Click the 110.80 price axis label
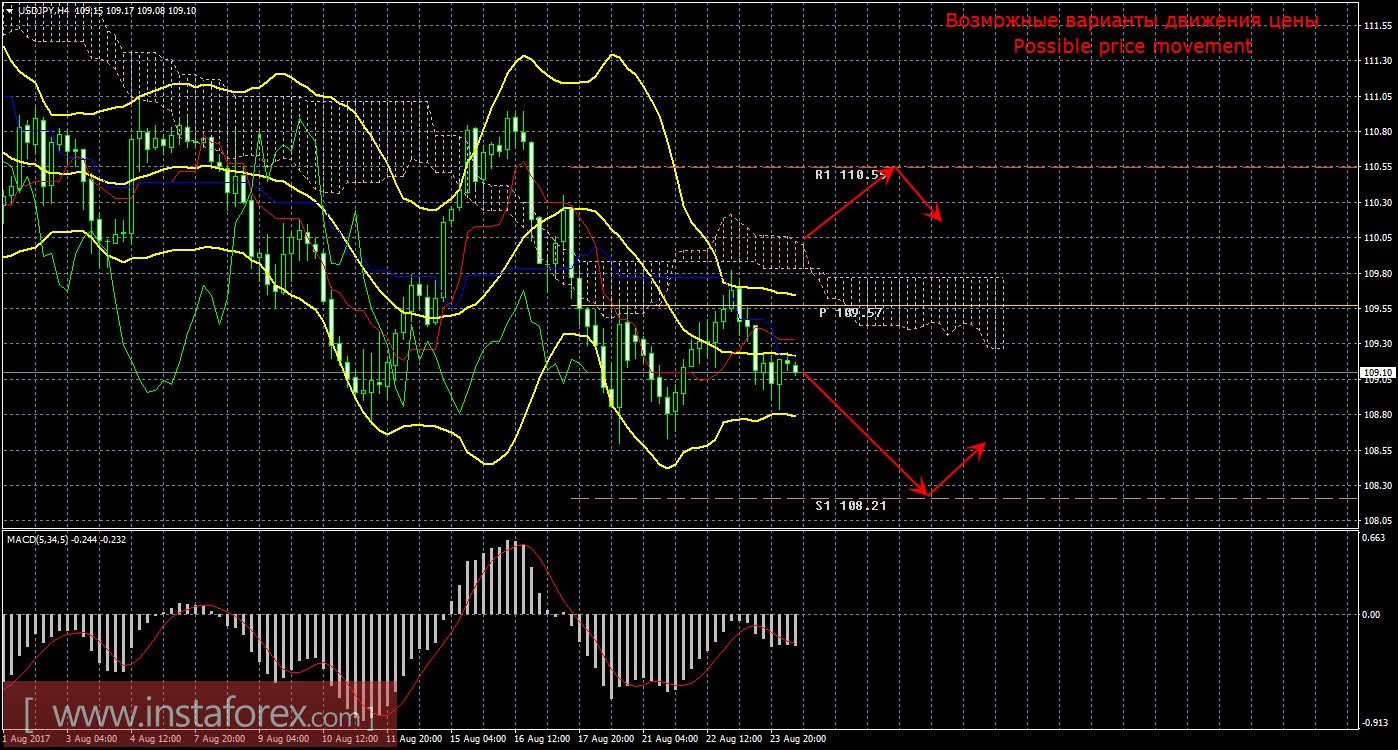The image size is (1398, 750). (1377, 132)
